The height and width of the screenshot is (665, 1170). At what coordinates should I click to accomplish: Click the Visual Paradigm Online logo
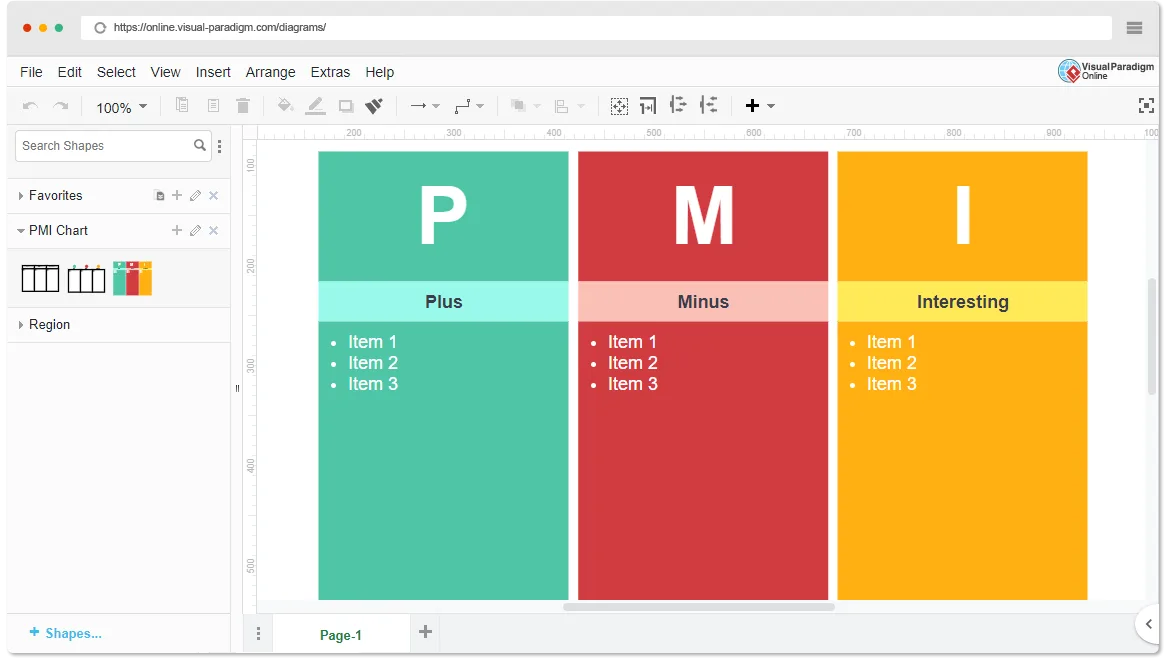point(1106,71)
